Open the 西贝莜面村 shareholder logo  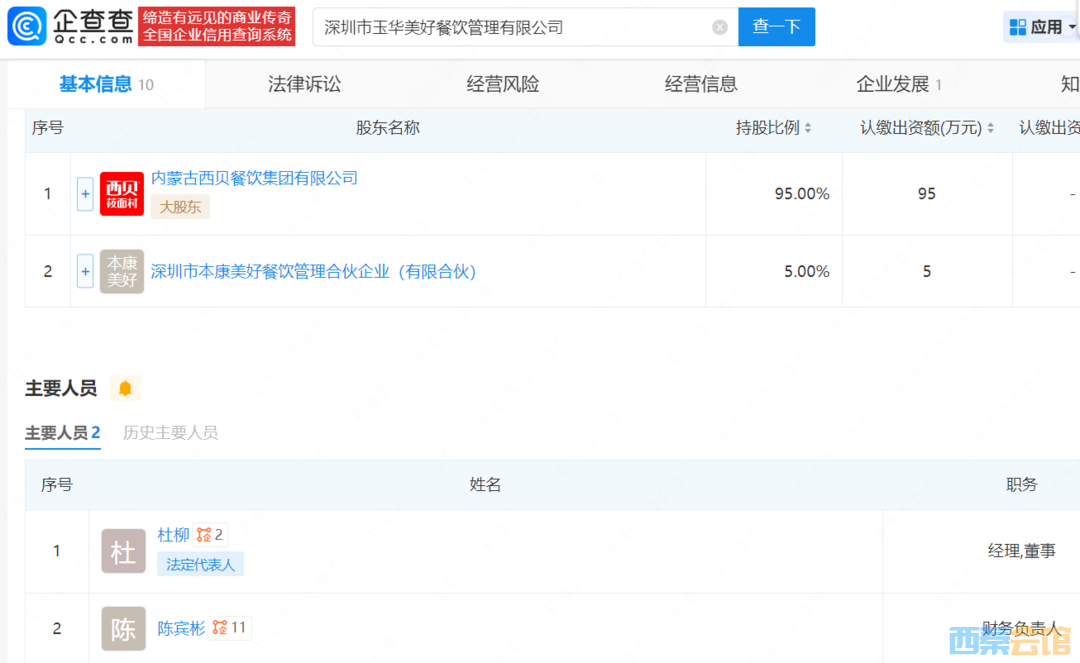tap(122, 193)
